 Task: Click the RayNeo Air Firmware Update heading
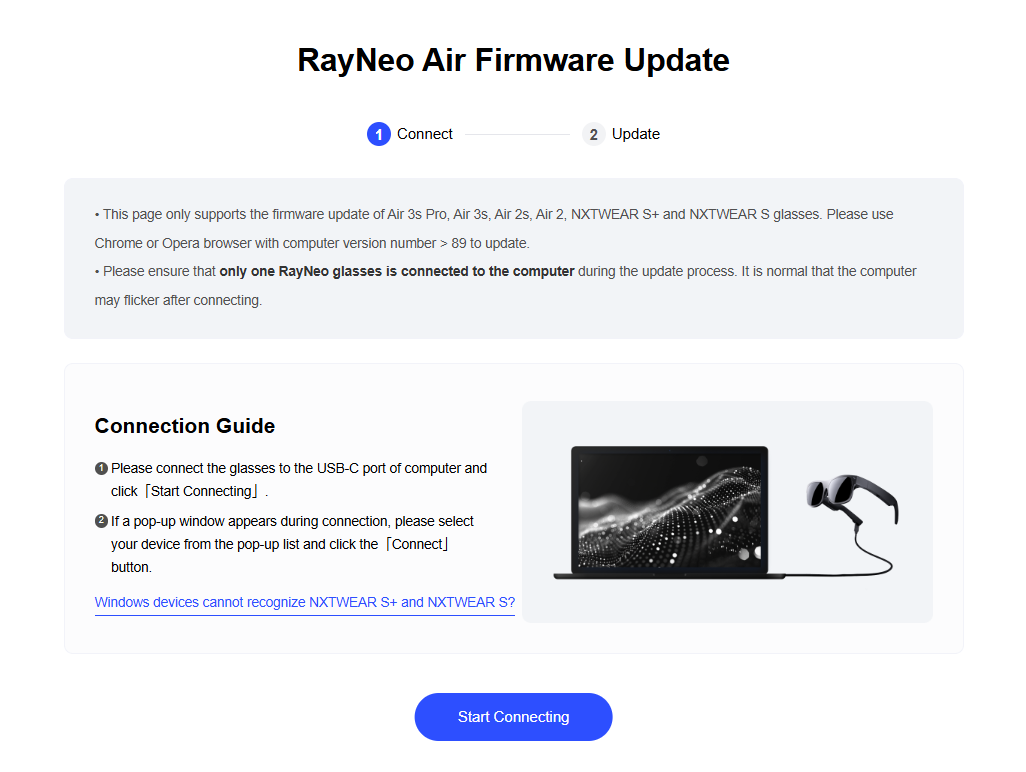coord(513,60)
